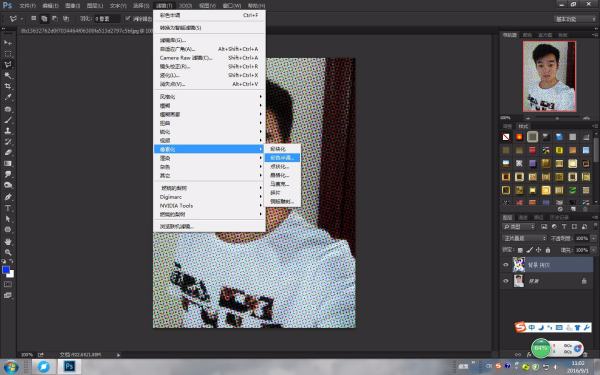Filter layers by shape layer icon
Screen dimensions: 600x375
click(574, 227)
